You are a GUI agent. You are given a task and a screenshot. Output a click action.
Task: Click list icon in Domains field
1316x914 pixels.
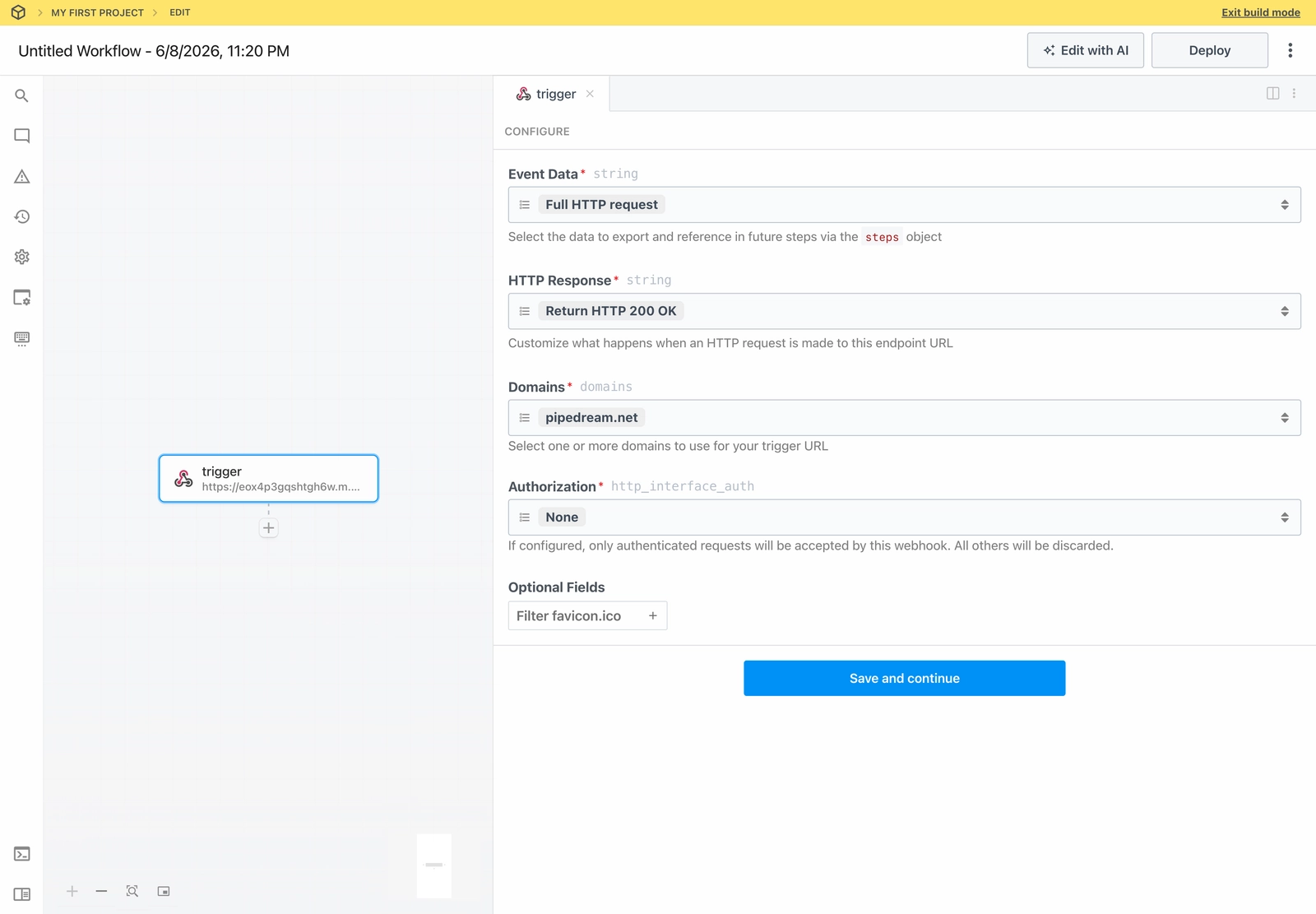click(525, 418)
